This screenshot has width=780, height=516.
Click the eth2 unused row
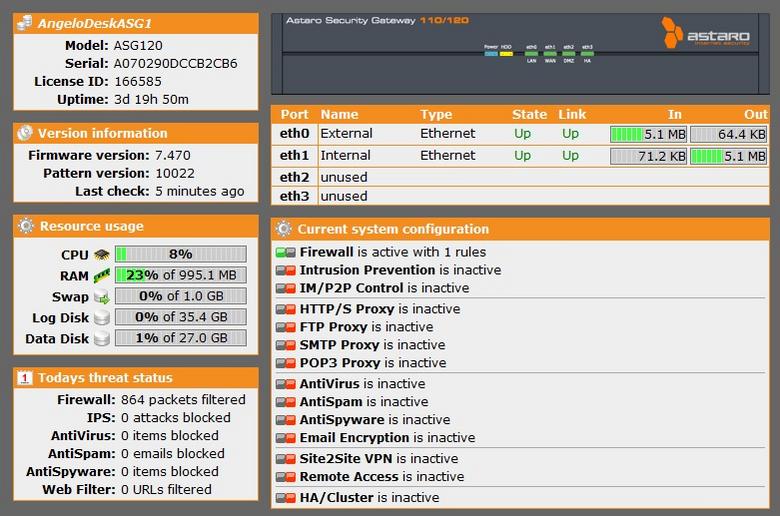[520, 177]
